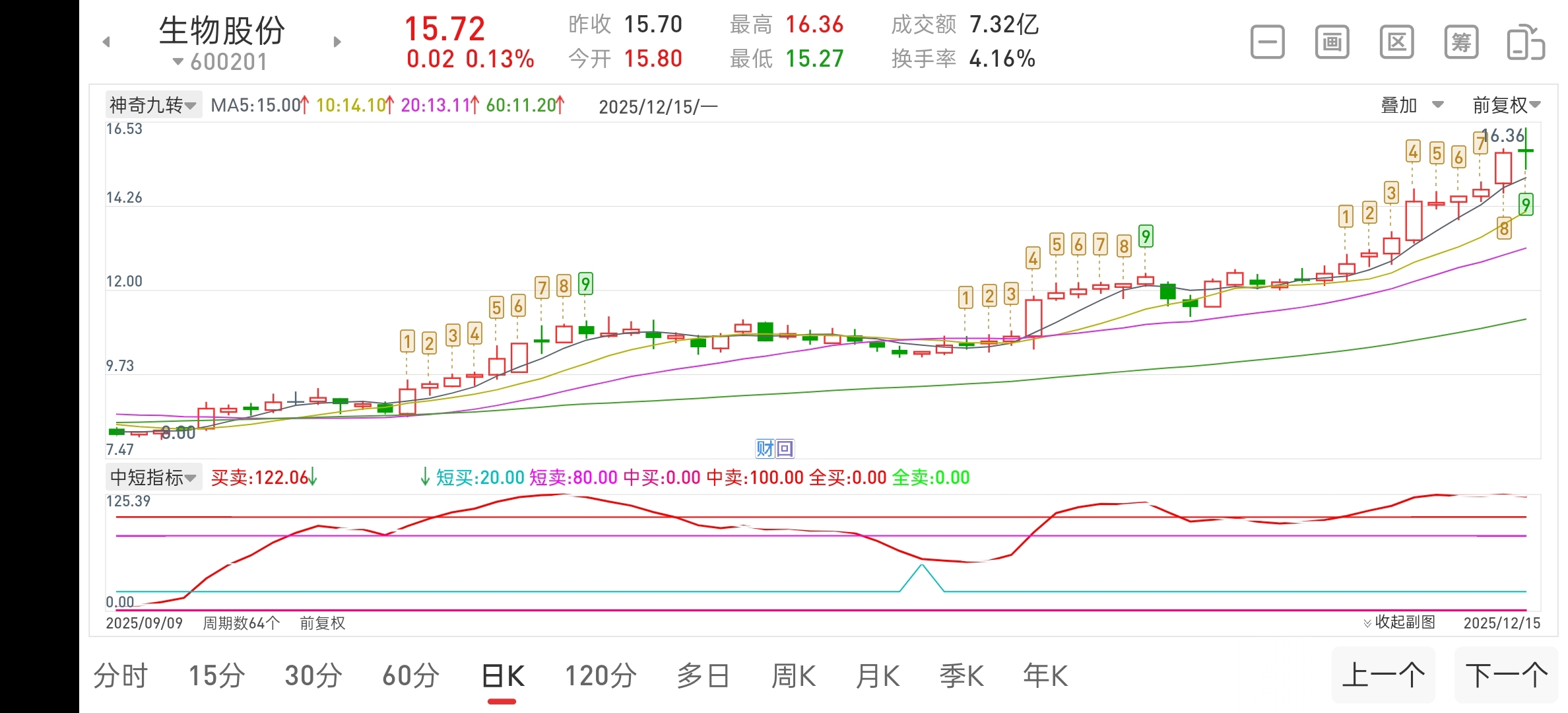Screen dimensions: 1568x713
Task: Collapse sub chart via 收起副图
Action: 1399,623
